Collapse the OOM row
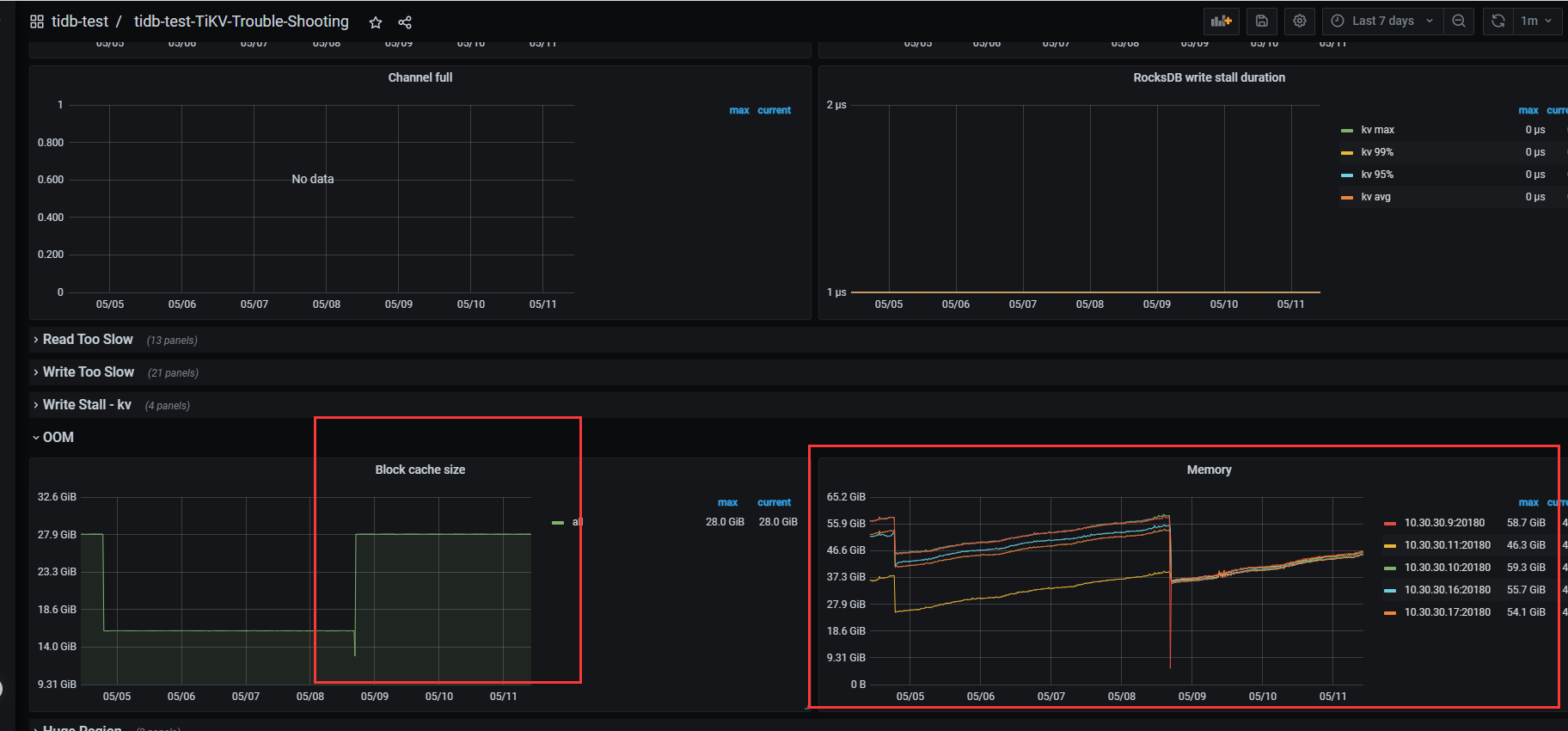The image size is (1568, 731). pyautogui.click(x=58, y=438)
